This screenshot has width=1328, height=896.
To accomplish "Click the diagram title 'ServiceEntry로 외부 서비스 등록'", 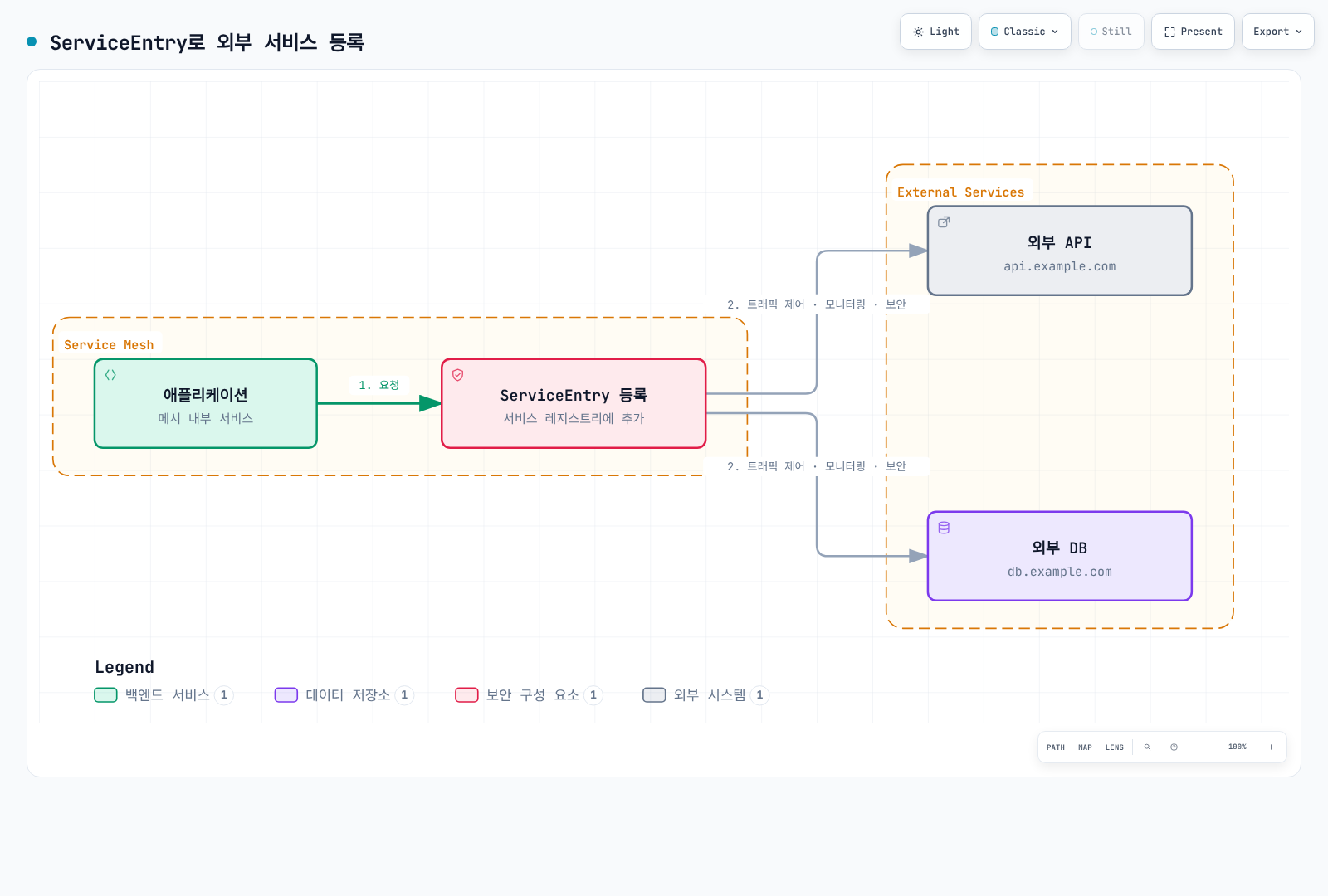I will [x=207, y=42].
